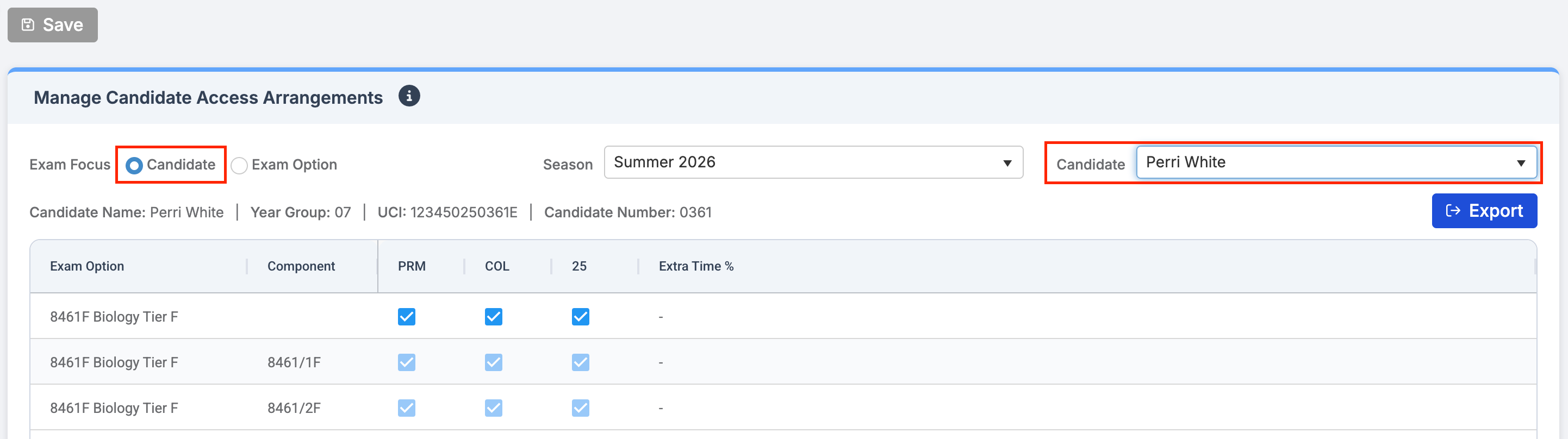Toggle COL checkbox for component 8461/2F
Screen dimensions: 1568x439
coord(494,408)
